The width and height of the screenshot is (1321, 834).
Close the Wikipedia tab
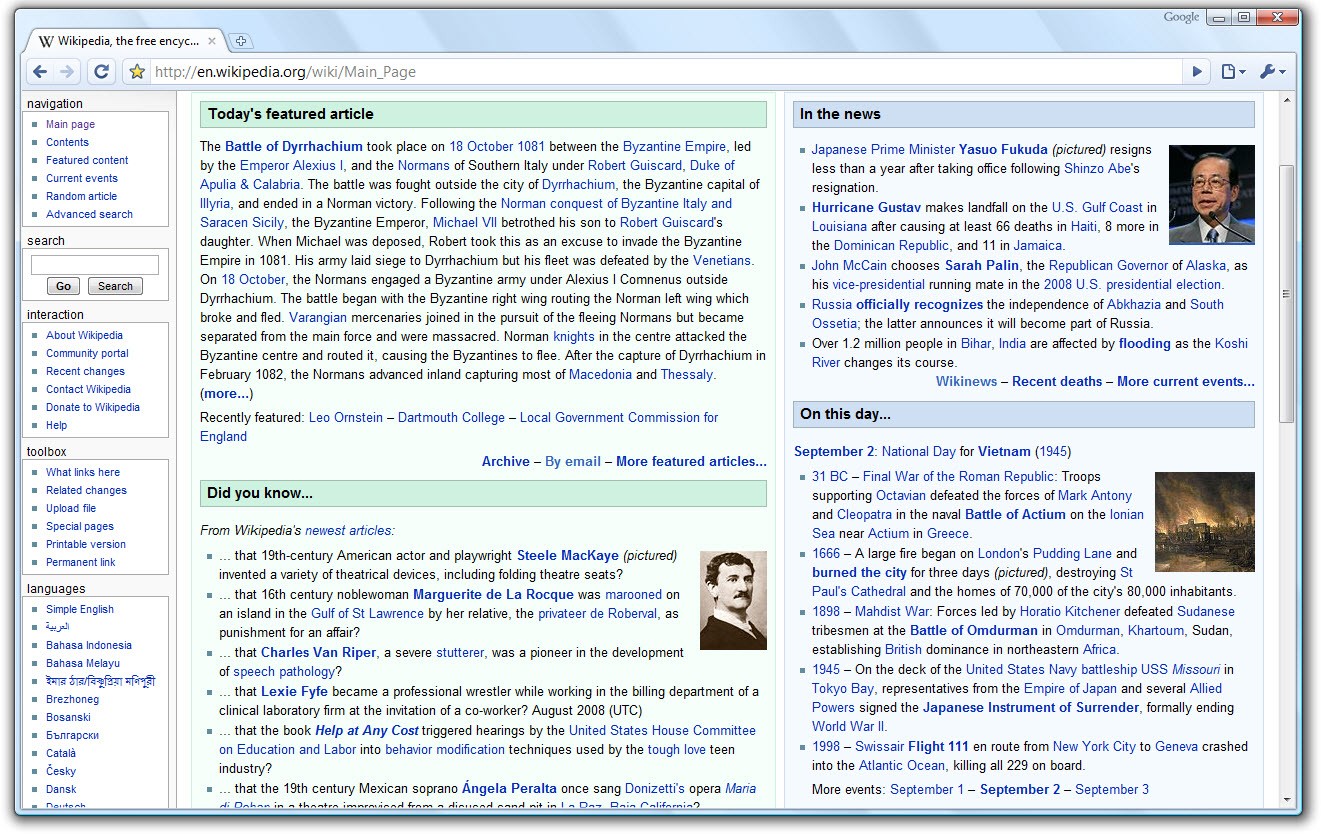coord(211,41)
